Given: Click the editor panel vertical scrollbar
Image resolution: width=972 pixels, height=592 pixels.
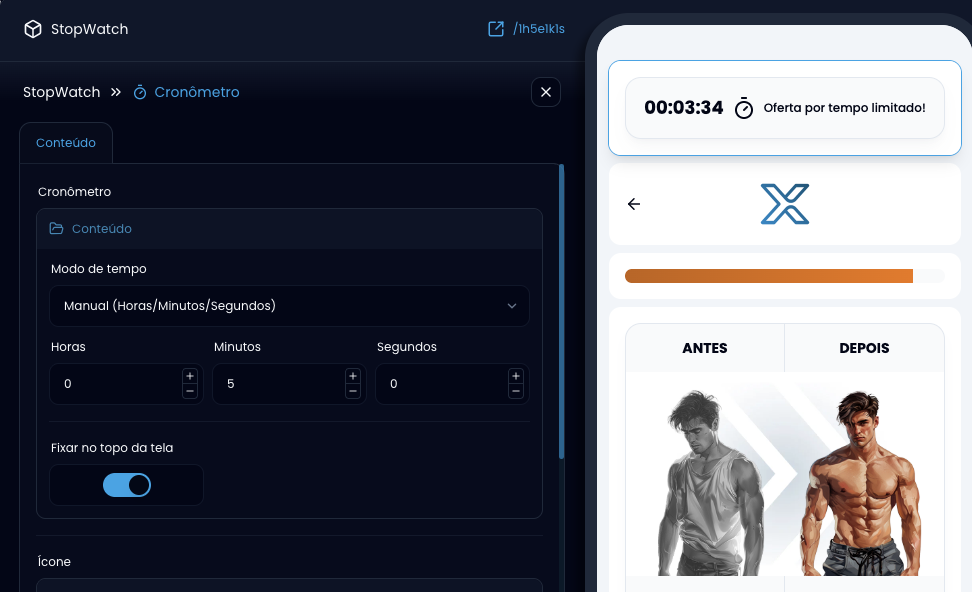Looking at the screenshot, I should (562, 311).
